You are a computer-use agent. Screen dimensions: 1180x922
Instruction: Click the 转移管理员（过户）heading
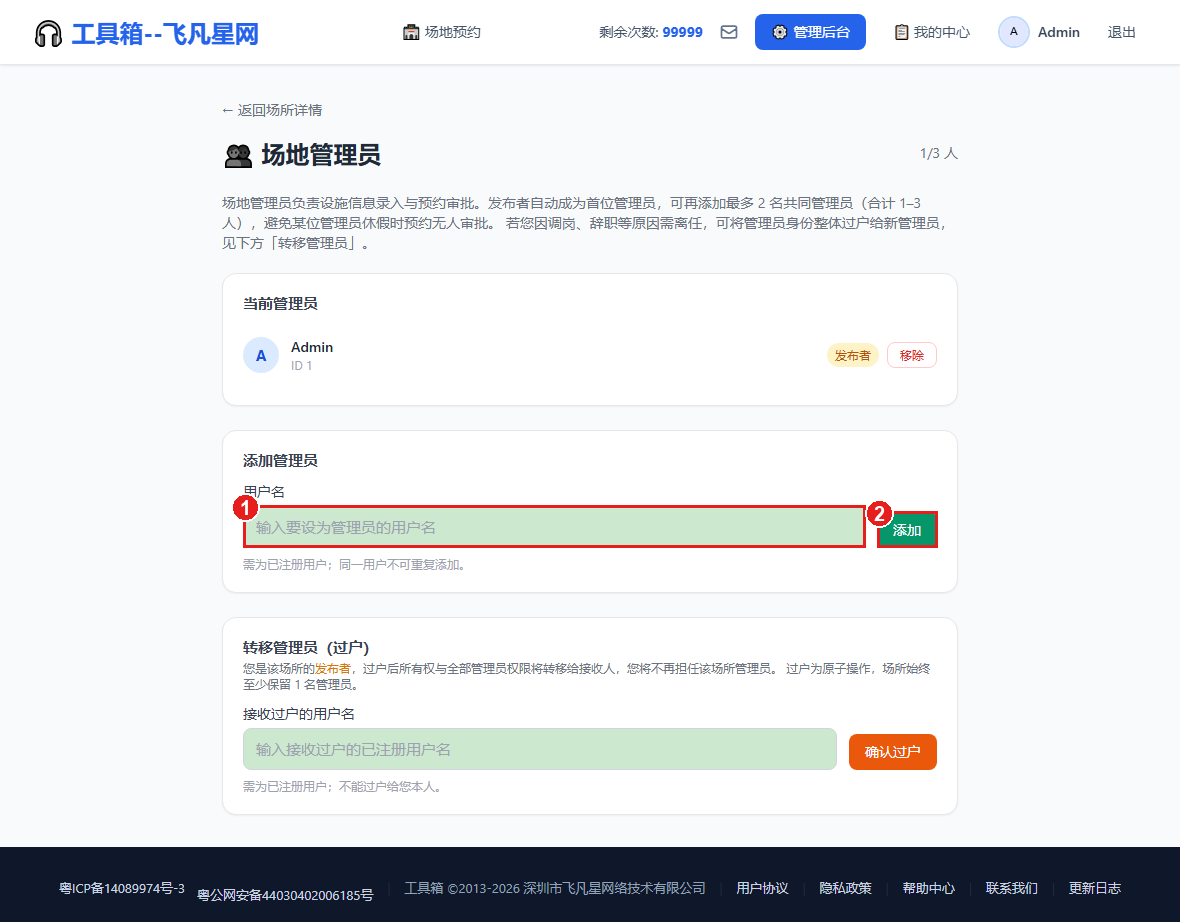[x=306, y=648]
